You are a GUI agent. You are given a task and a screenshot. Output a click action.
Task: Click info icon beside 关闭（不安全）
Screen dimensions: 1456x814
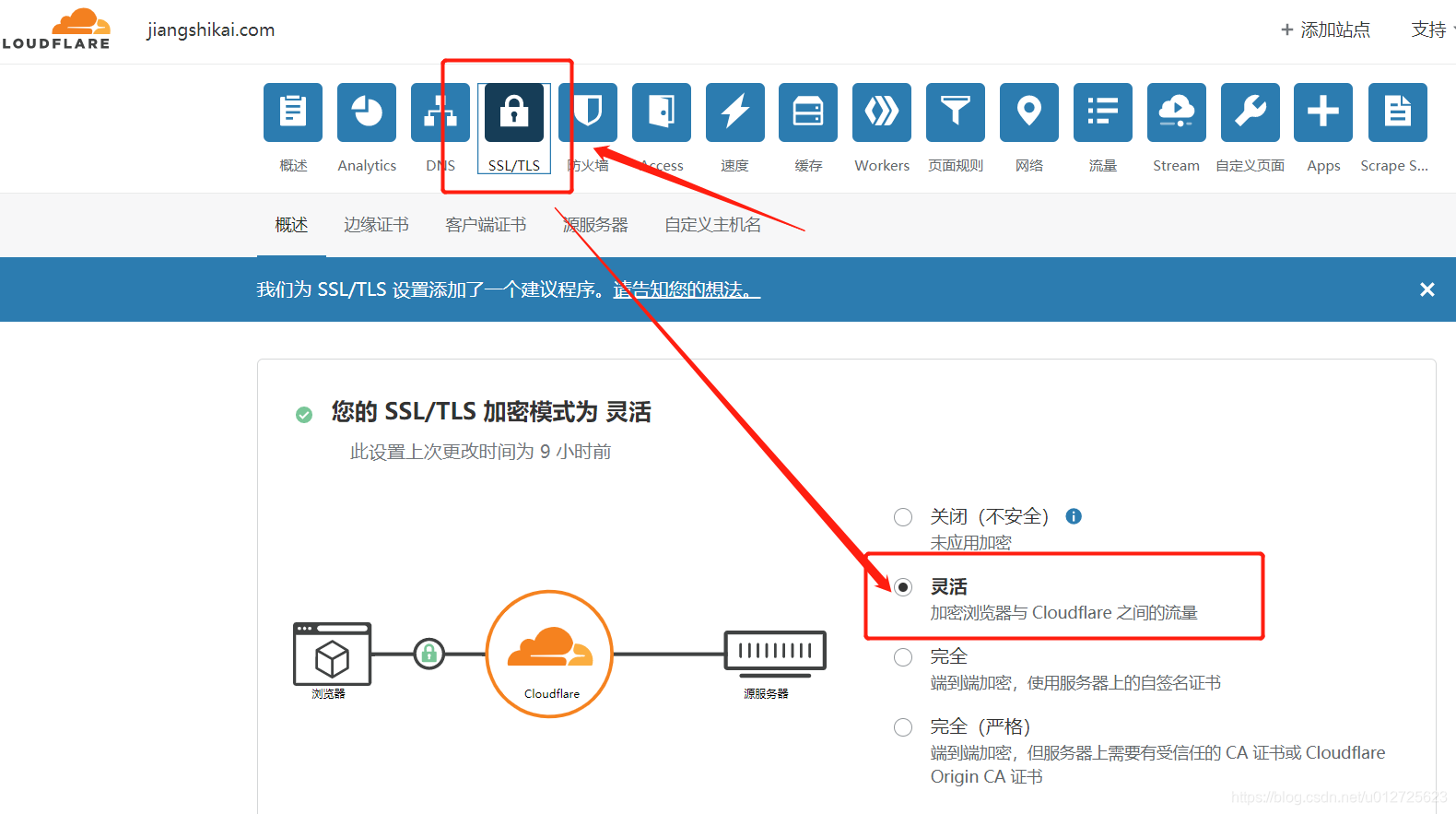(x=1074, y=516)
